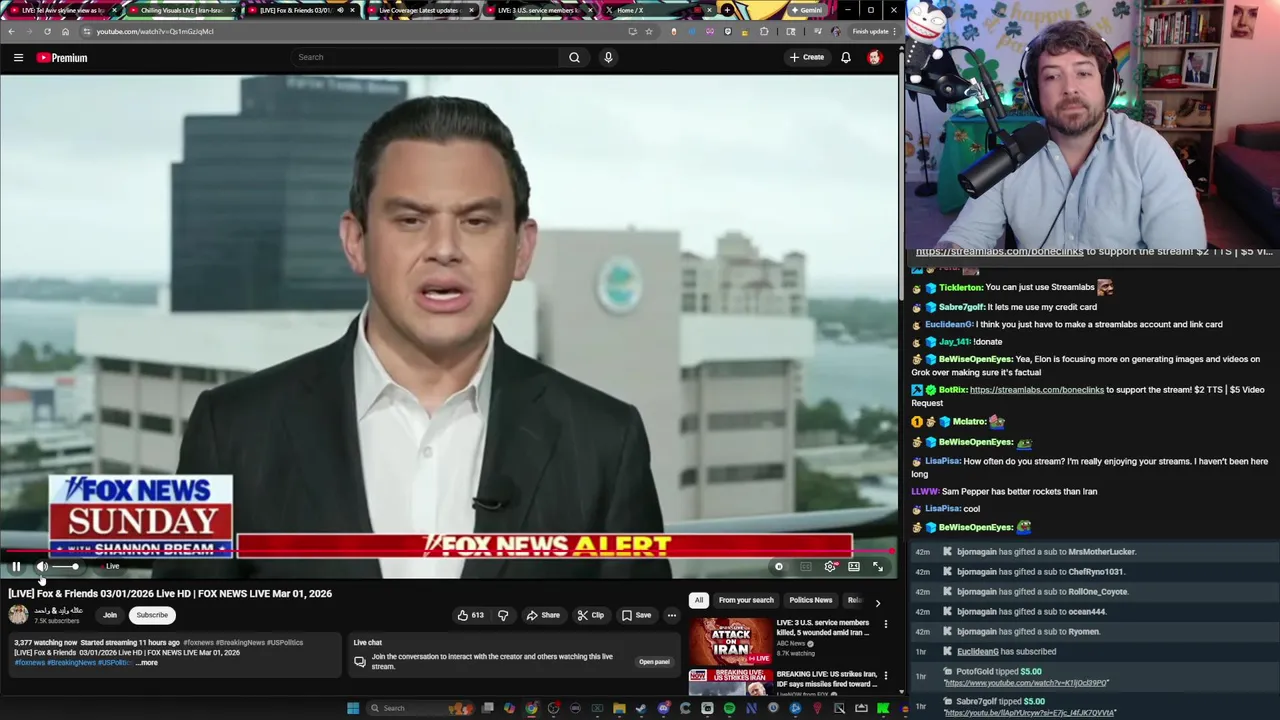Viewport: 1280px width, 720px height.
Task: Open the YouTube hamburger guide menu
Action: tap(18, 58)
